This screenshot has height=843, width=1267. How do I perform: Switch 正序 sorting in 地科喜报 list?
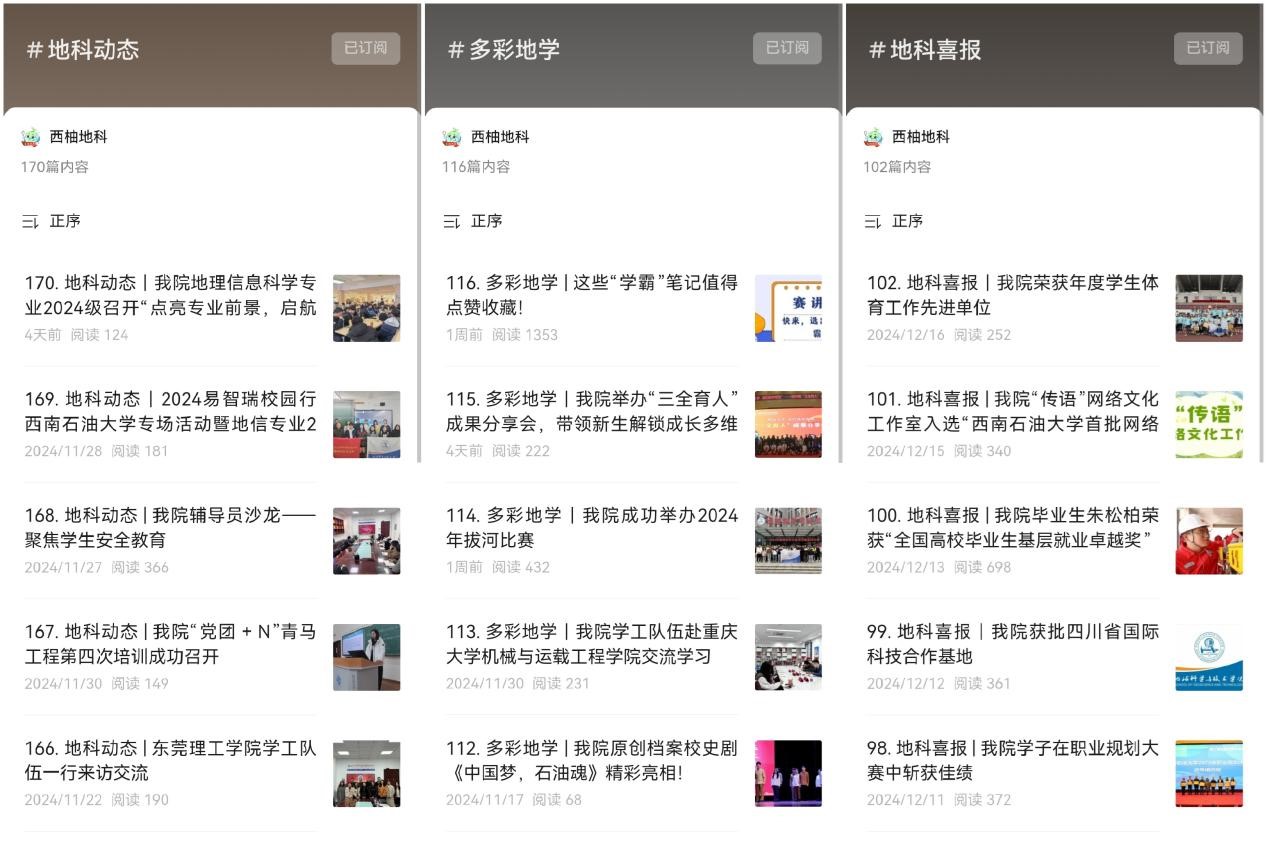(x=908, y=221)
